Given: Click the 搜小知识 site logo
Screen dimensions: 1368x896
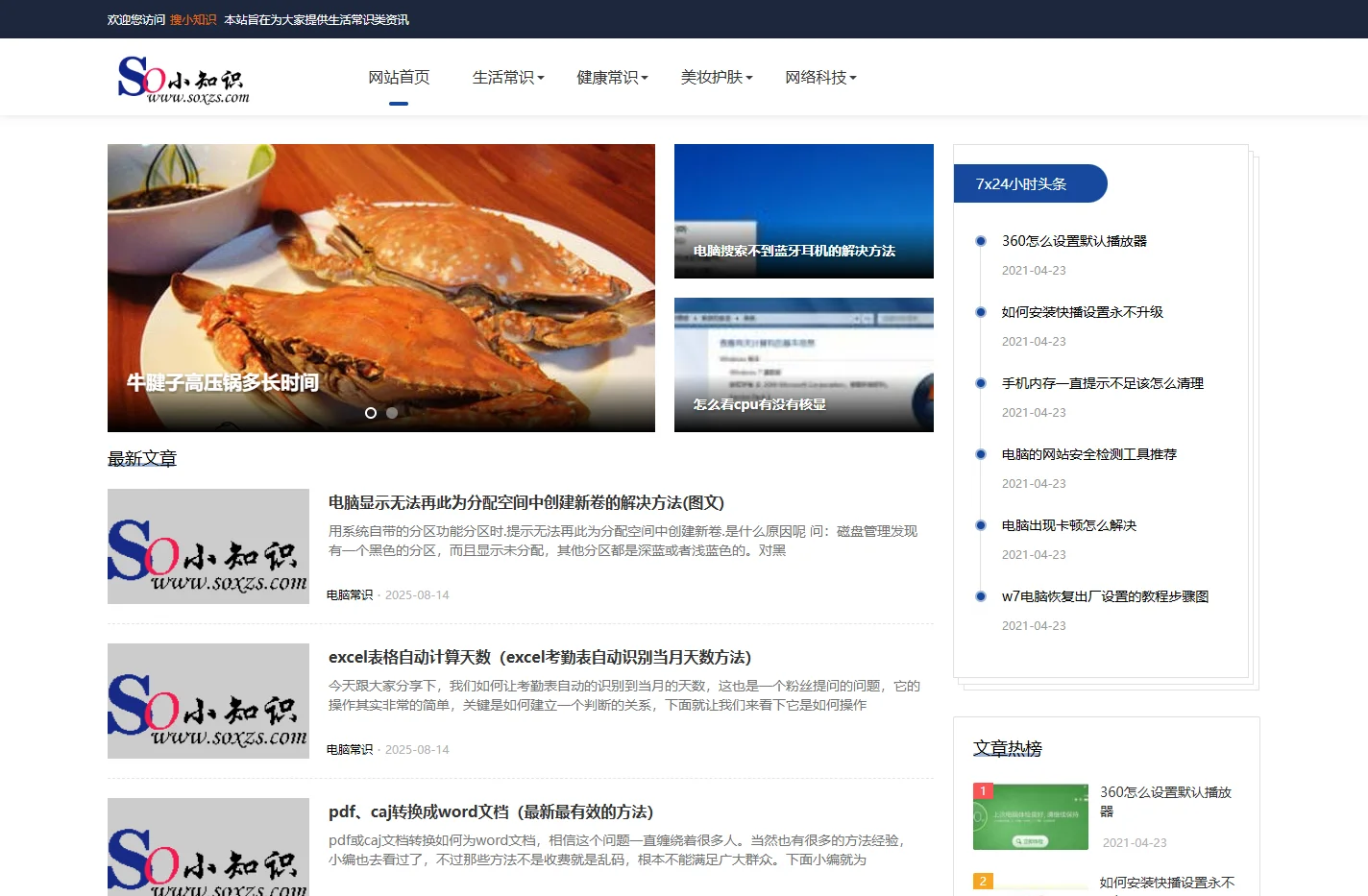Looking at the screenshot, I should point(183,79).
